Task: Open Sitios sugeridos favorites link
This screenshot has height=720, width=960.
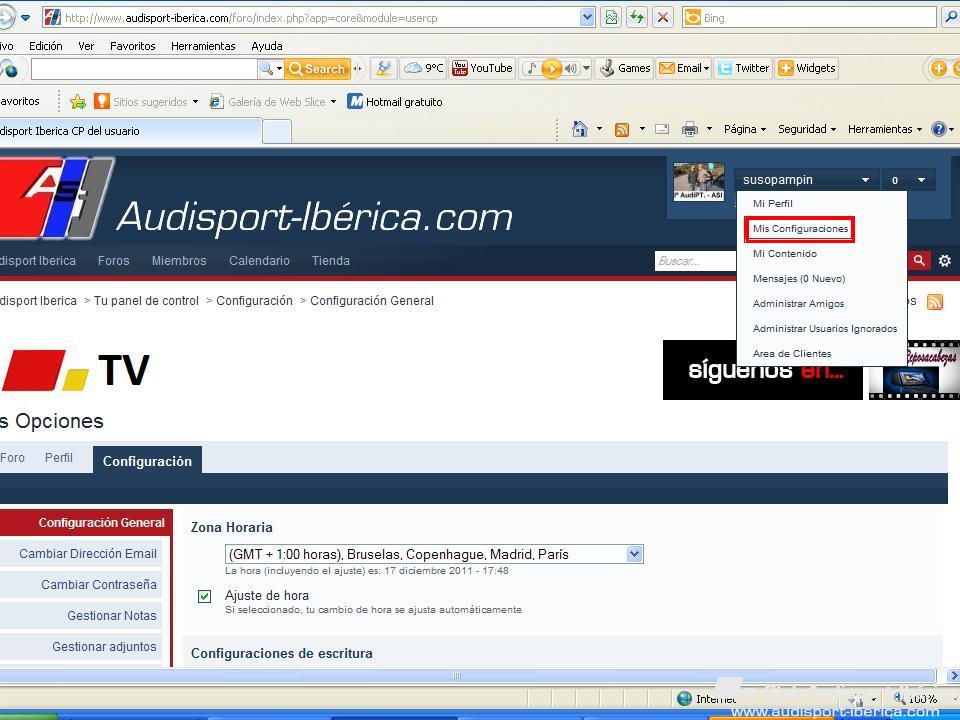Action: [146, 102]
